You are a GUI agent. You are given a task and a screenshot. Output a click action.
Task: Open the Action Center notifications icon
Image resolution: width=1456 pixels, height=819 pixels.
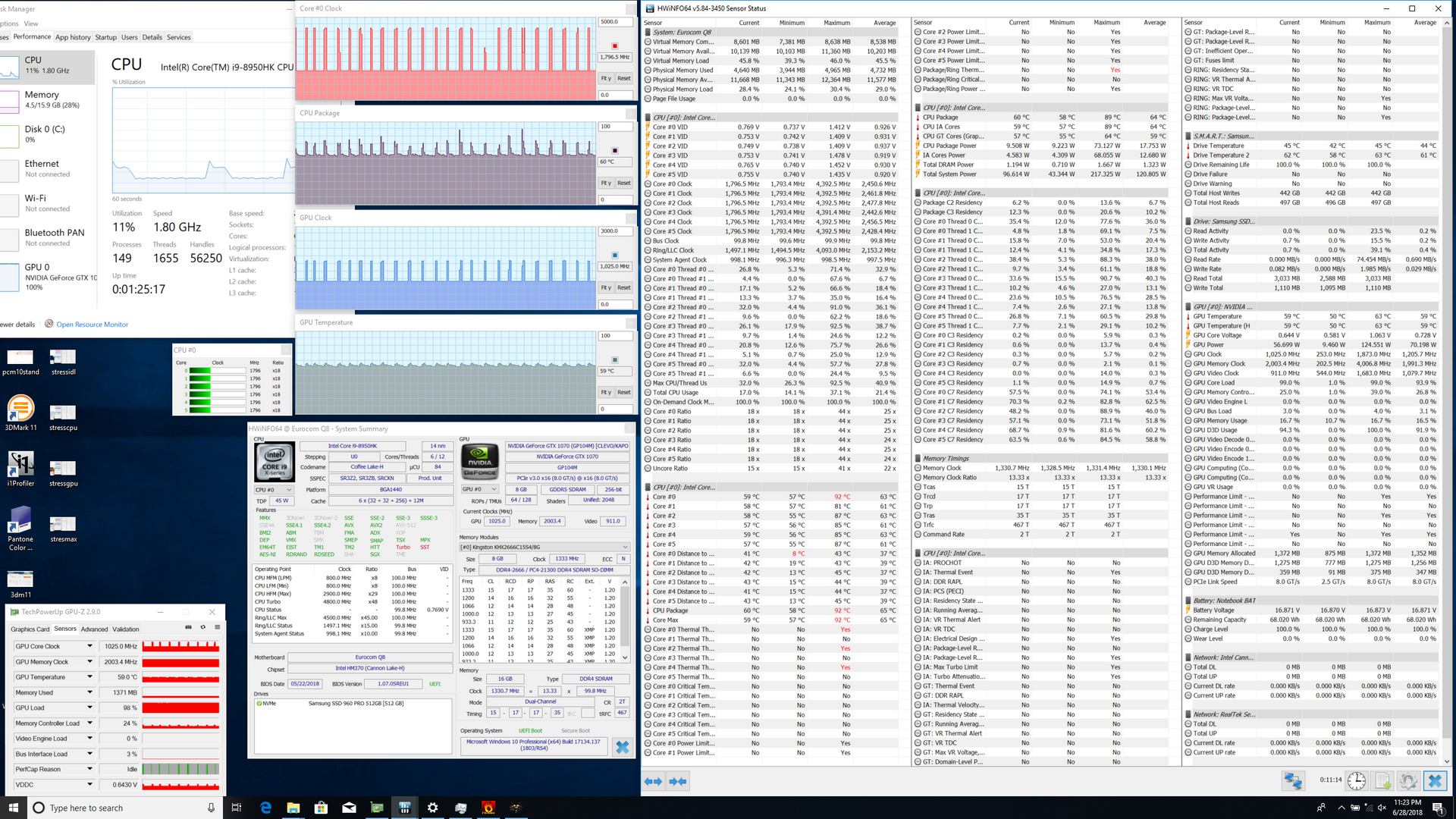click(1438, 808)
